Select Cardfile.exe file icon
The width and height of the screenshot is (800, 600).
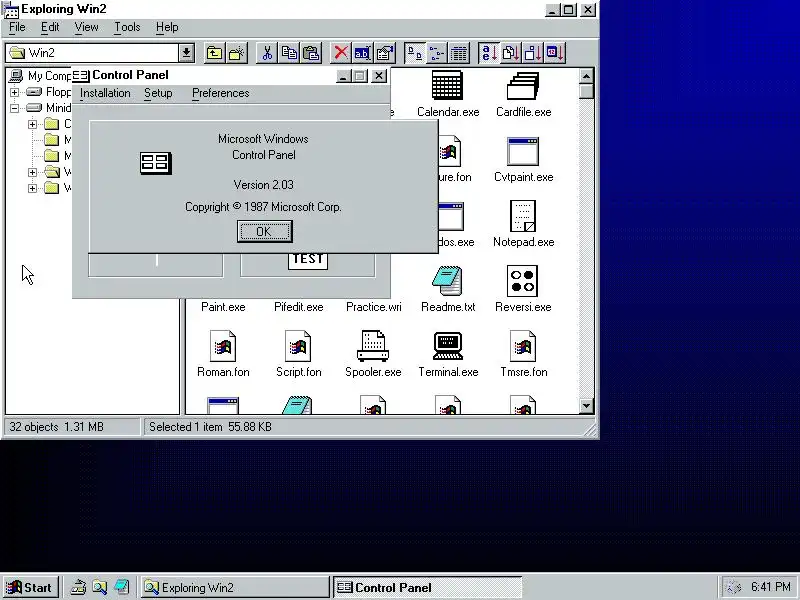click(523, 85)
